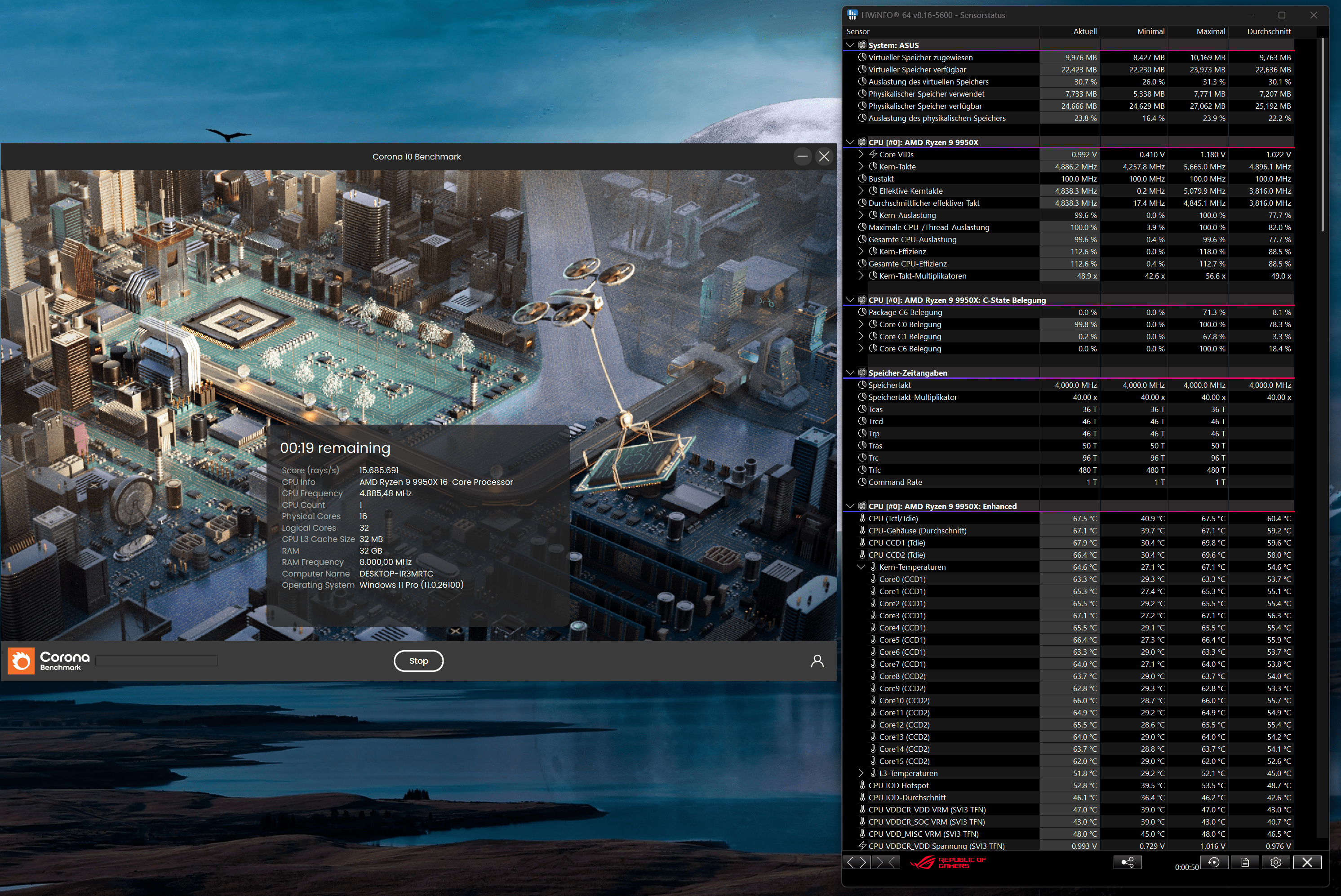Collapse the Speicher-Zeitangaben section
The height and width of the screenshot is (896, 1341).
pos(850,373)
